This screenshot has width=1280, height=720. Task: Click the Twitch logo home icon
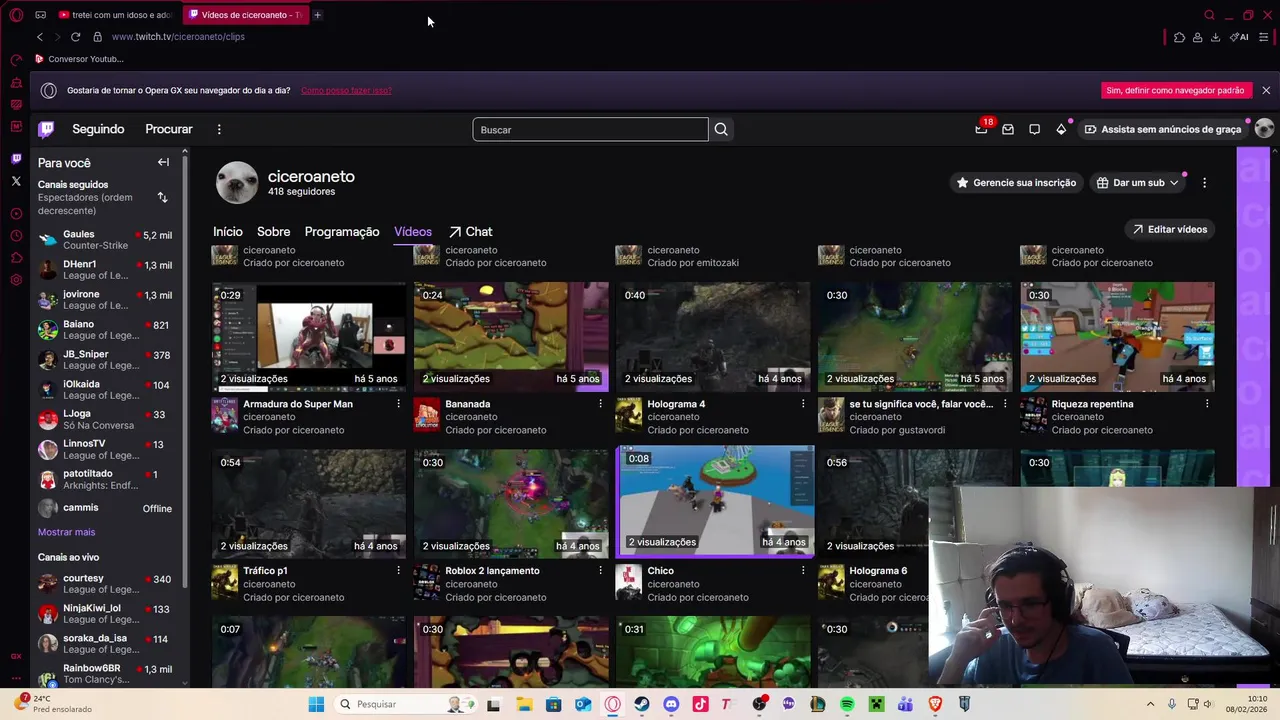click(46, 129)
